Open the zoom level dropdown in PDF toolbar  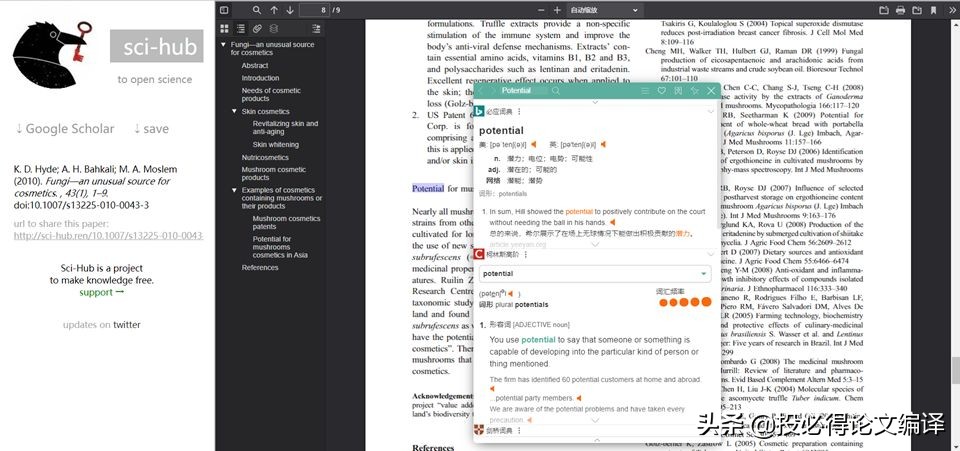(604, 10)
